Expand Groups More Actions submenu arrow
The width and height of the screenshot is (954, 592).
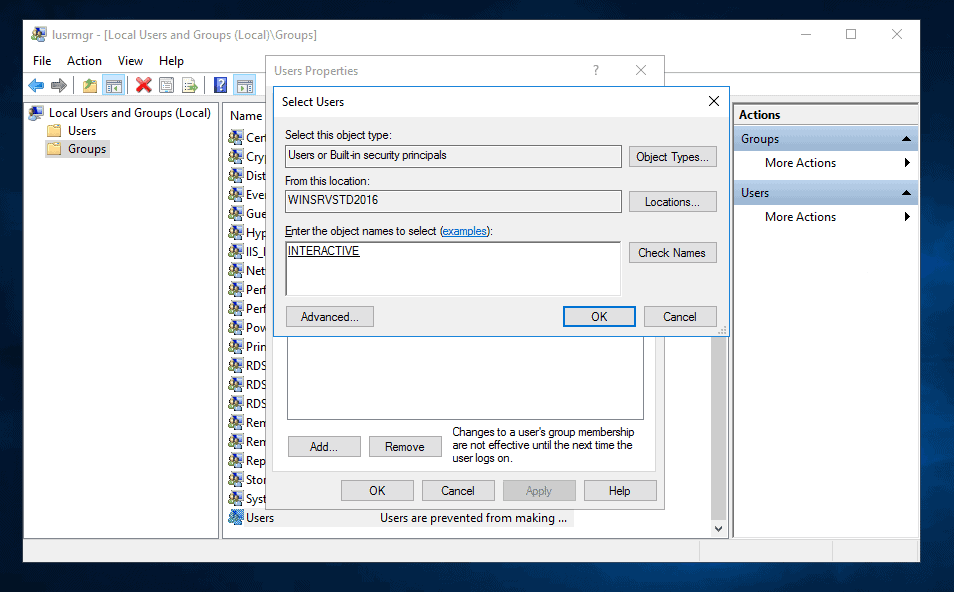pos(907,163)
